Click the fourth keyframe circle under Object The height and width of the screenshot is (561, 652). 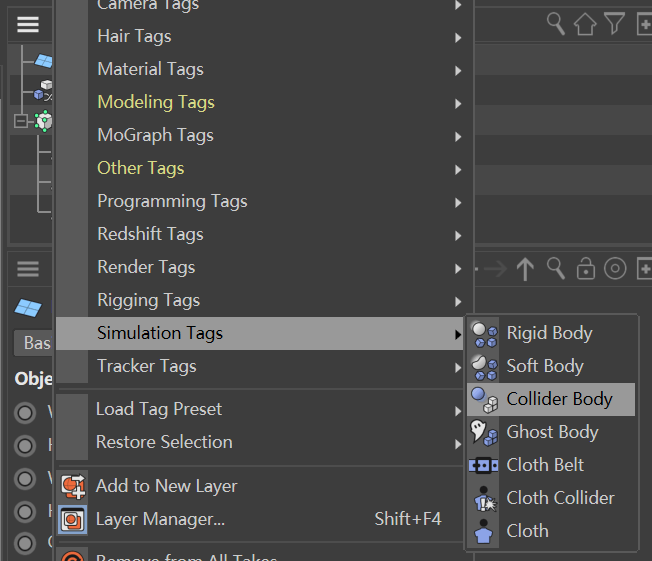pyautogui.click(x=25, y=512)
